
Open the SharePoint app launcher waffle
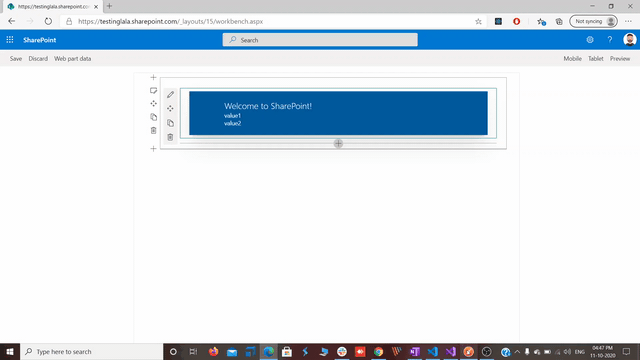(10, 40)
